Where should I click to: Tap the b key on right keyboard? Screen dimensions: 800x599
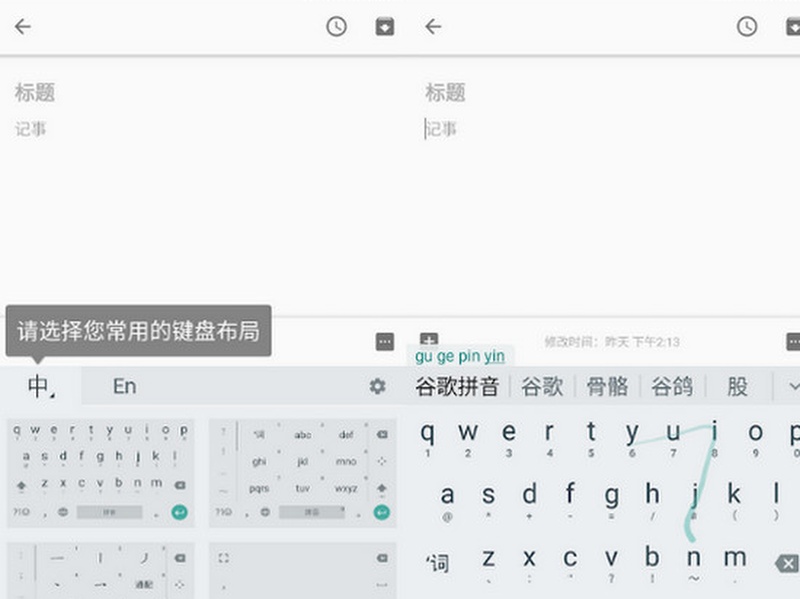click(653, 564)
